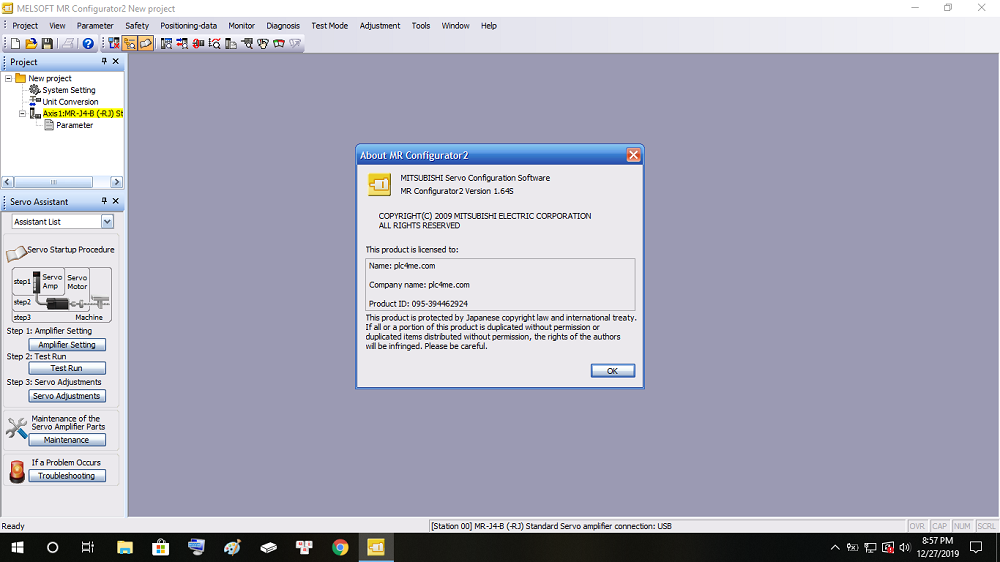Toggle the Servo Assistant toolbar button

click(145, 43)
